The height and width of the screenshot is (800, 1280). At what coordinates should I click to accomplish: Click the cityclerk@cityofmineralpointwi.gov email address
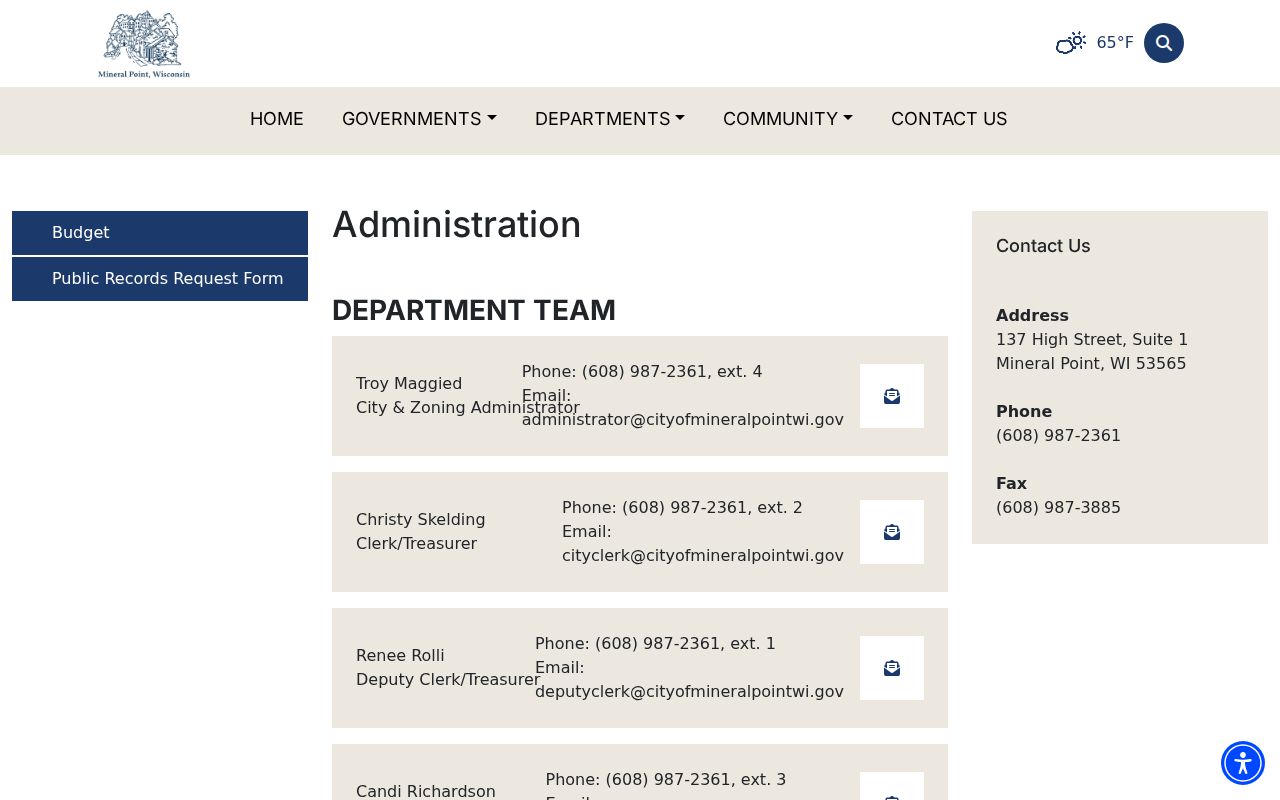703,556
